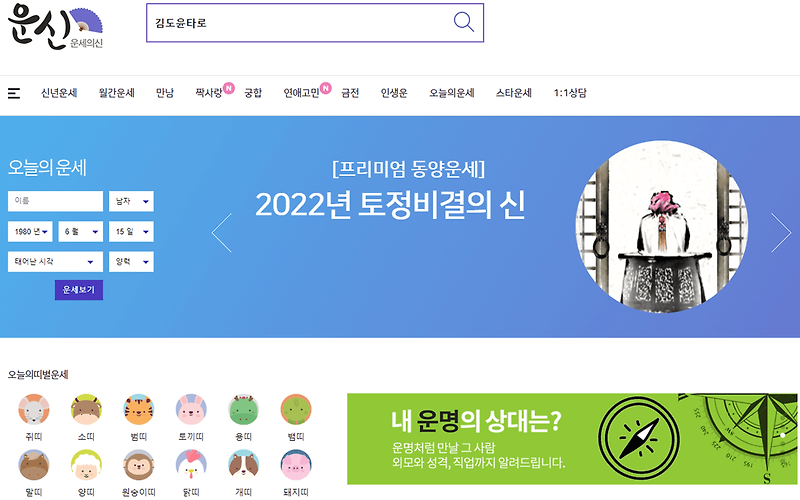Click the 운세보기 button

[79, 290]
